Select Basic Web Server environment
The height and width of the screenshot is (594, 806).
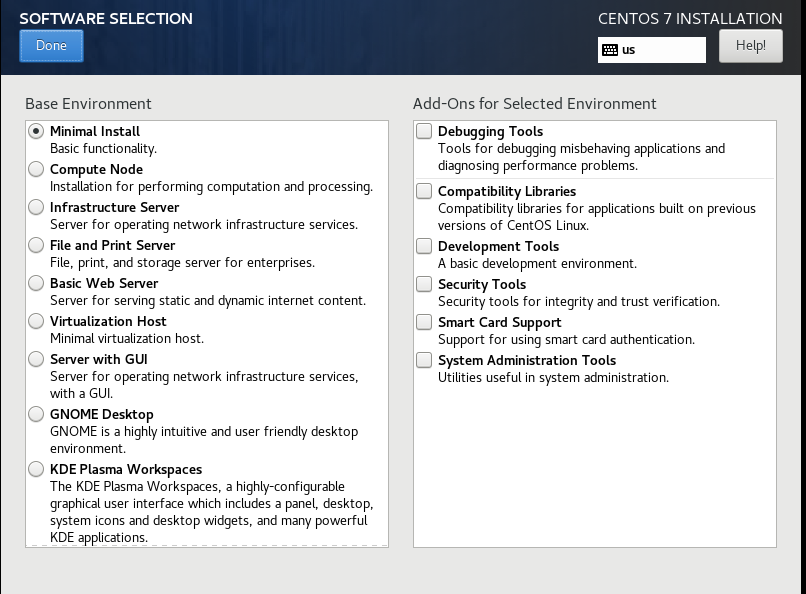click(x=37, y=283)
